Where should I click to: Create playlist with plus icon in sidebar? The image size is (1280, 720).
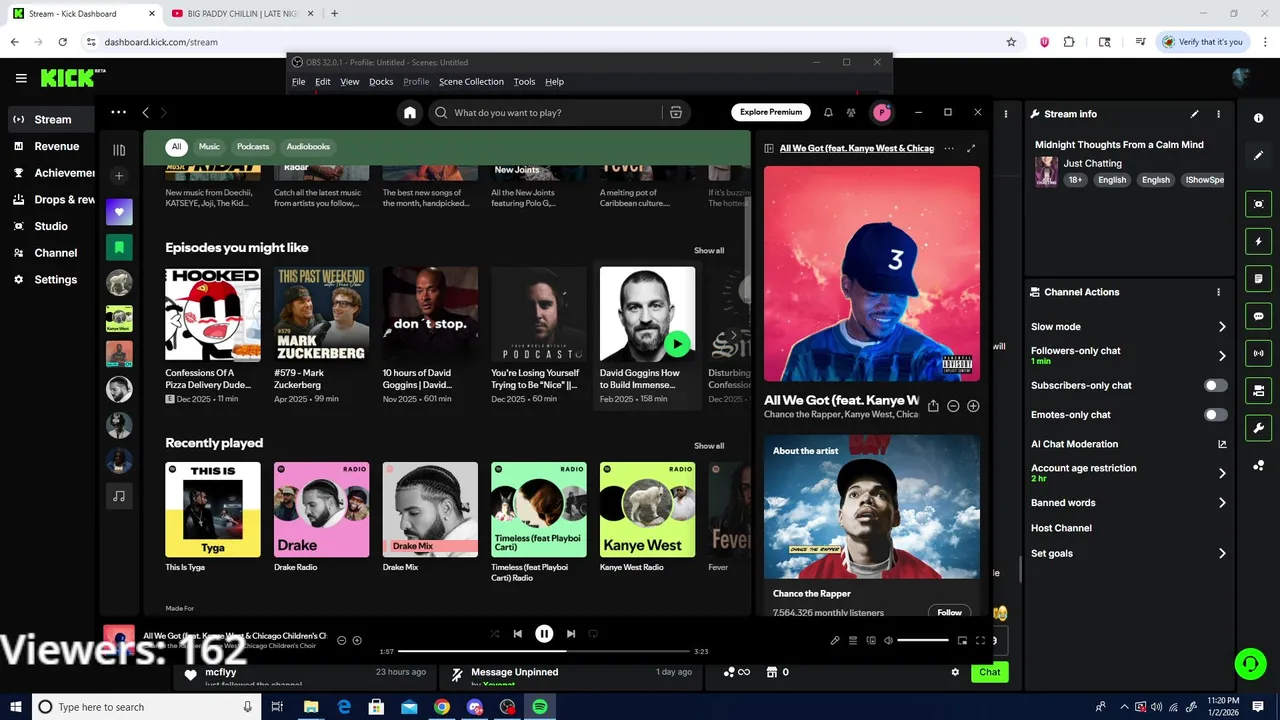119,176
